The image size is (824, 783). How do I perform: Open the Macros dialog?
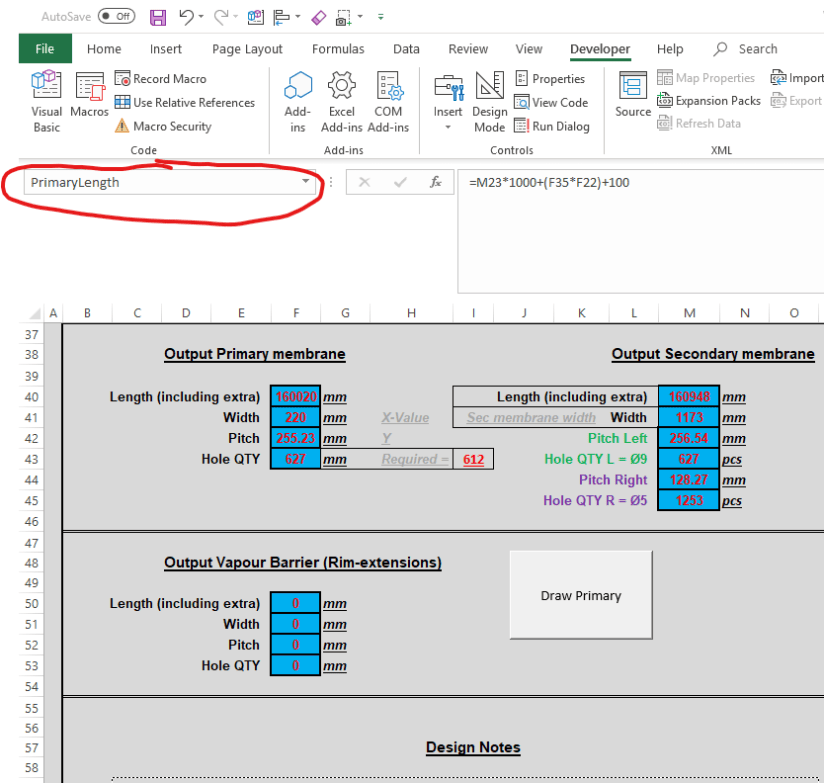click(89, 95)
